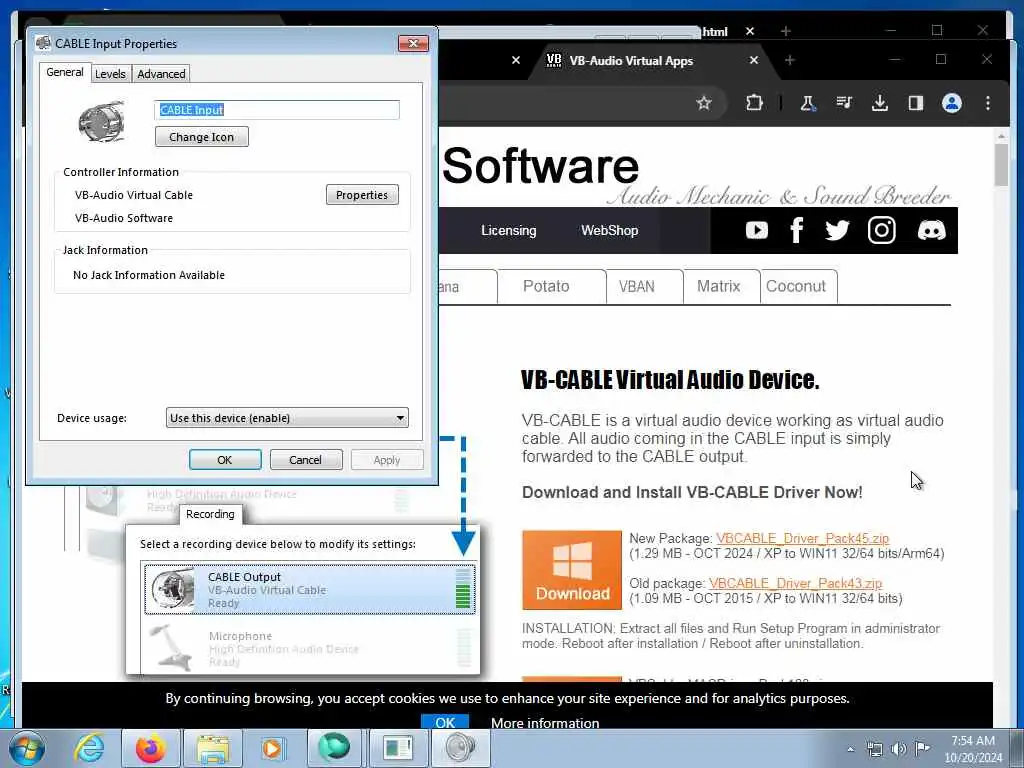
Task: Click the network icon in system tray
Action: pos(874,749)
